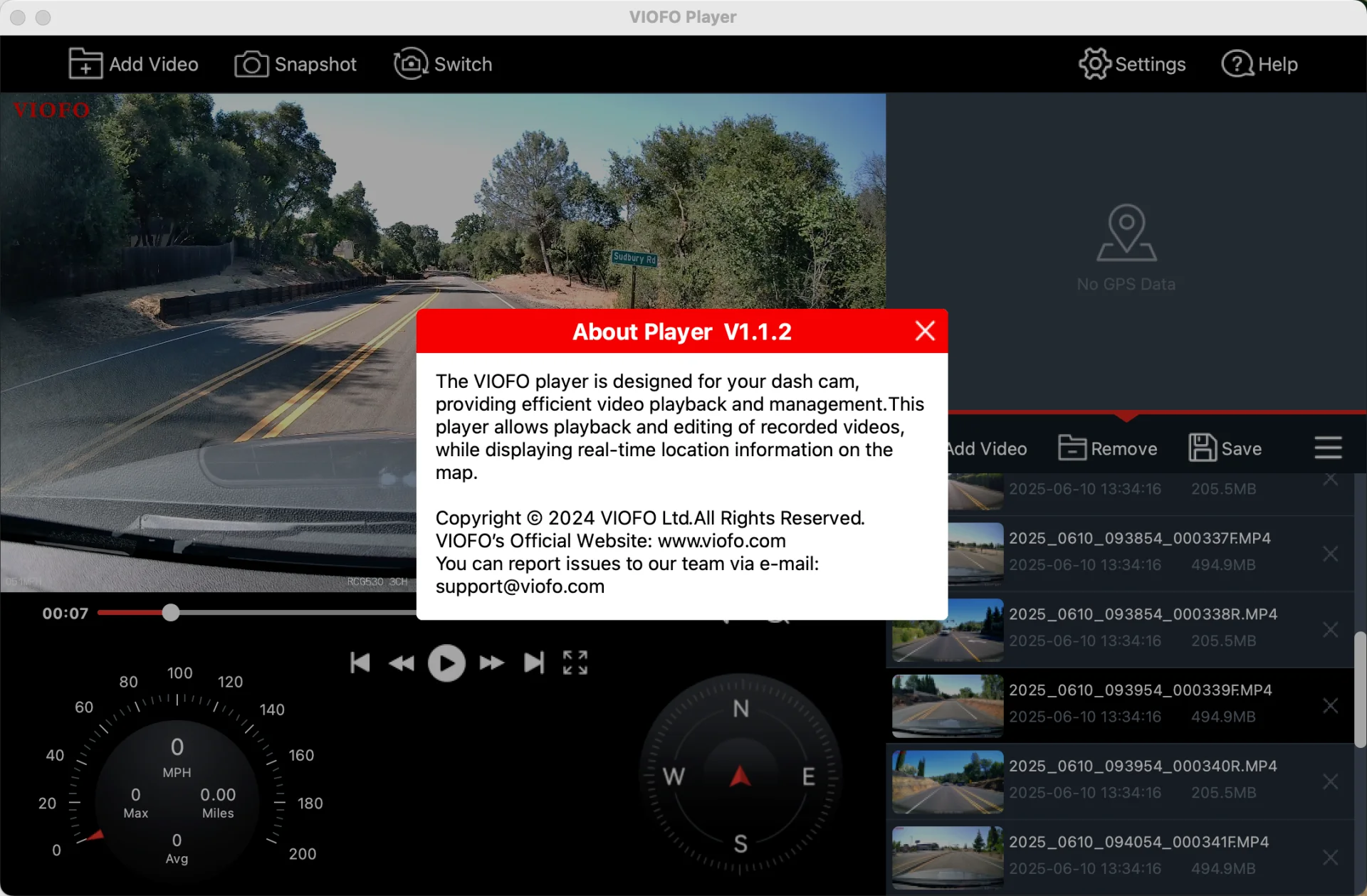Open thumbnail of 2025_0610_093854_000338R.MP4
Viewport: 1367px width, 896px height.
click(948, 631)
